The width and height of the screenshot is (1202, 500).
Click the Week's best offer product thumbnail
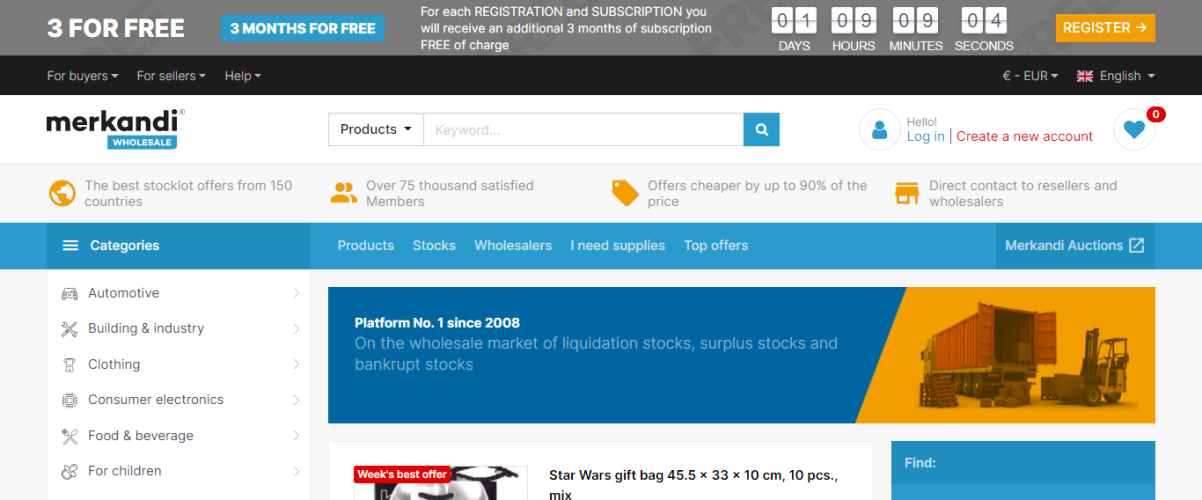coord(441,483)
